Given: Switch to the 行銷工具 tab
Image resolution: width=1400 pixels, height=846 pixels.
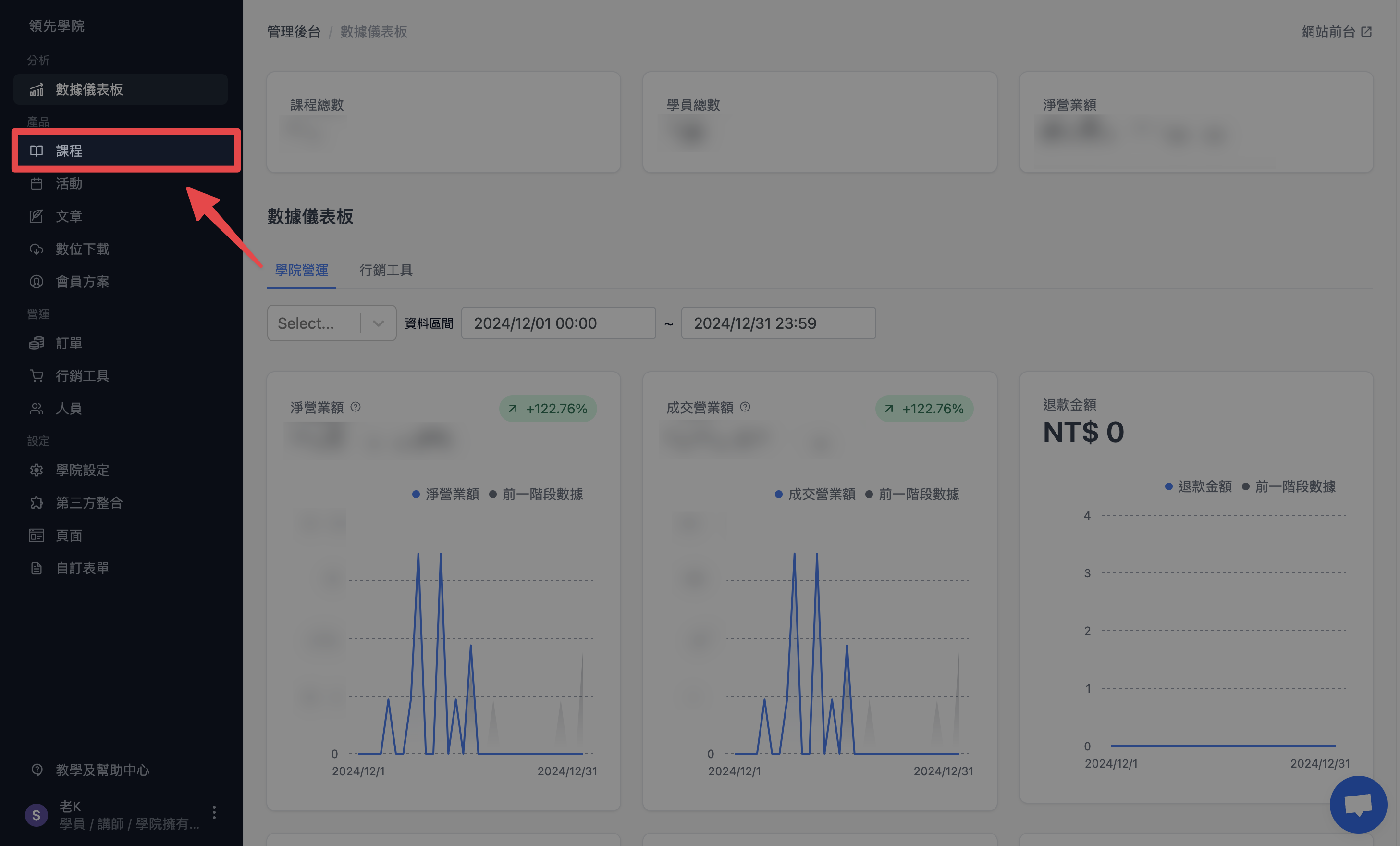Looking at the screenshot, I should (386, 270).
